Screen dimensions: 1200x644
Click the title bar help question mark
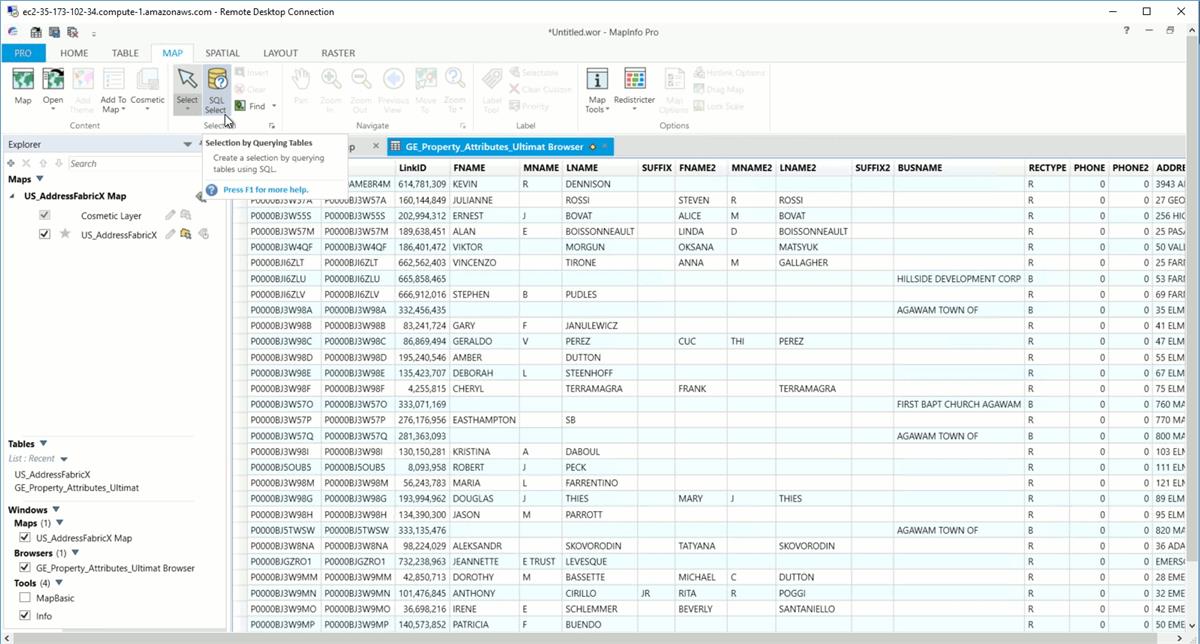[x=1127, y=31]
